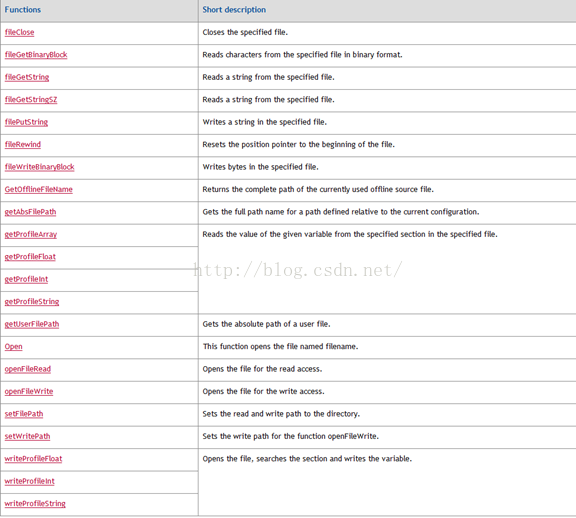Click 'Reads the value of the given variable' text
The image size is (576, 518).
tap(350, 234)
